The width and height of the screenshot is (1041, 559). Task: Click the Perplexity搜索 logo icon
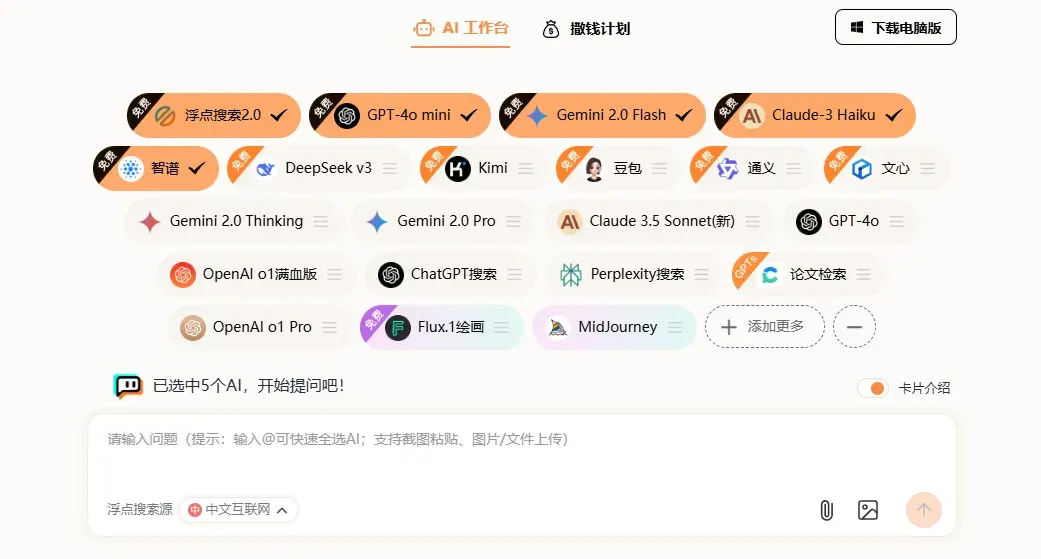(570, 274)
